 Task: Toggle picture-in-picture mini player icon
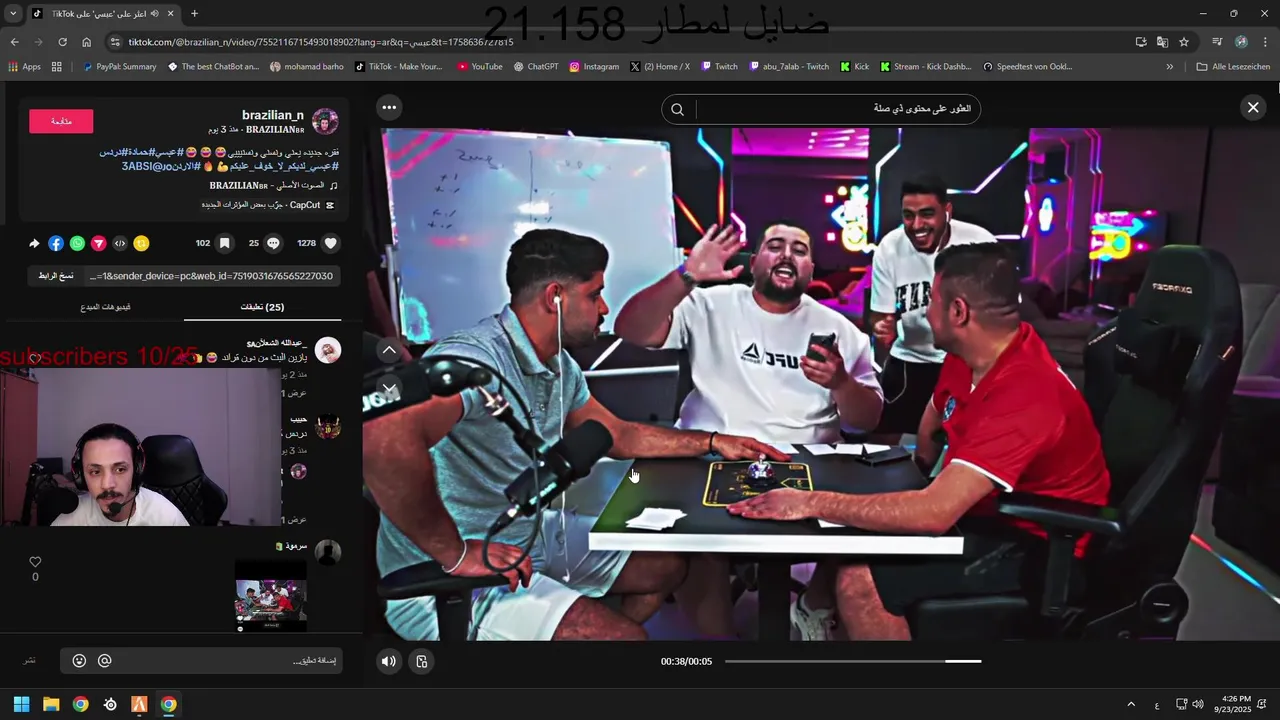pos(422,661)
